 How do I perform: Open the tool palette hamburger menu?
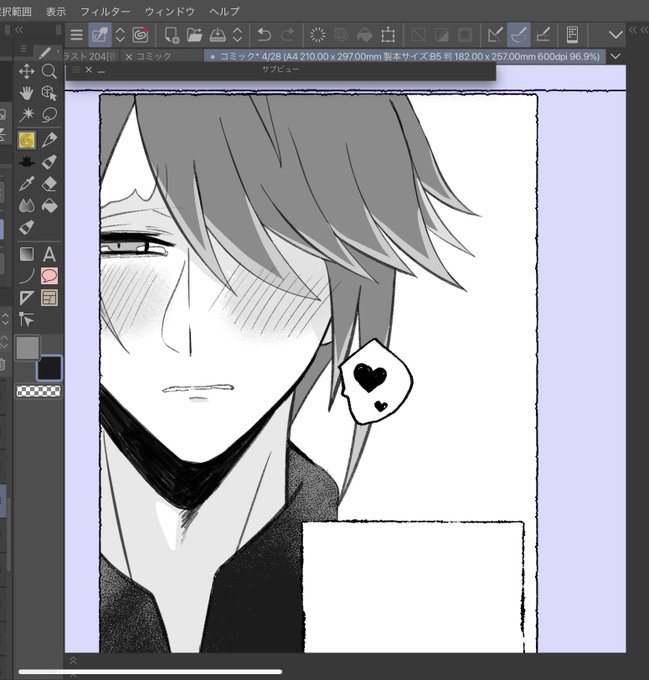[23, 49]
